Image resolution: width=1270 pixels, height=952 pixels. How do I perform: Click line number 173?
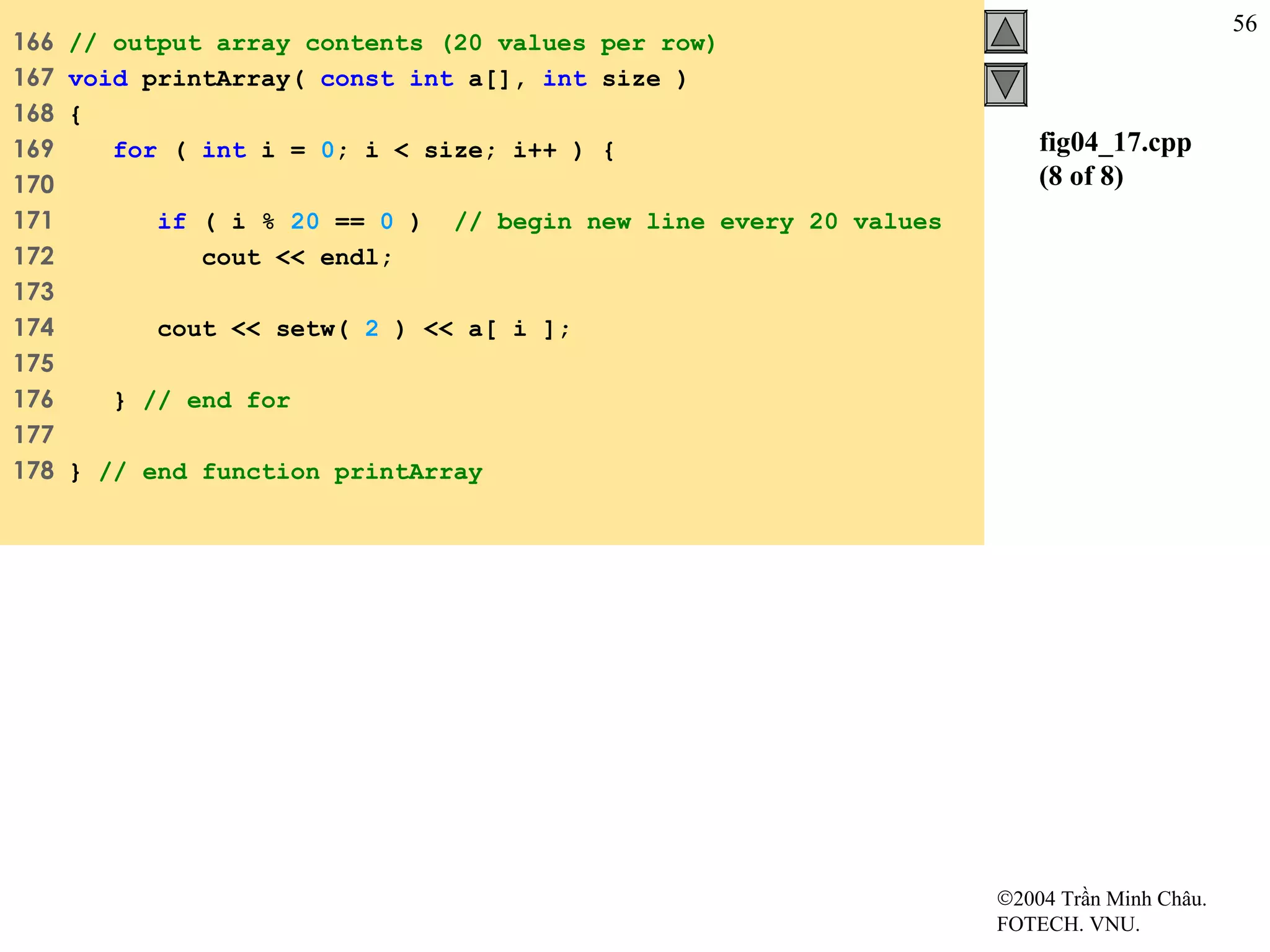[34, 293]
